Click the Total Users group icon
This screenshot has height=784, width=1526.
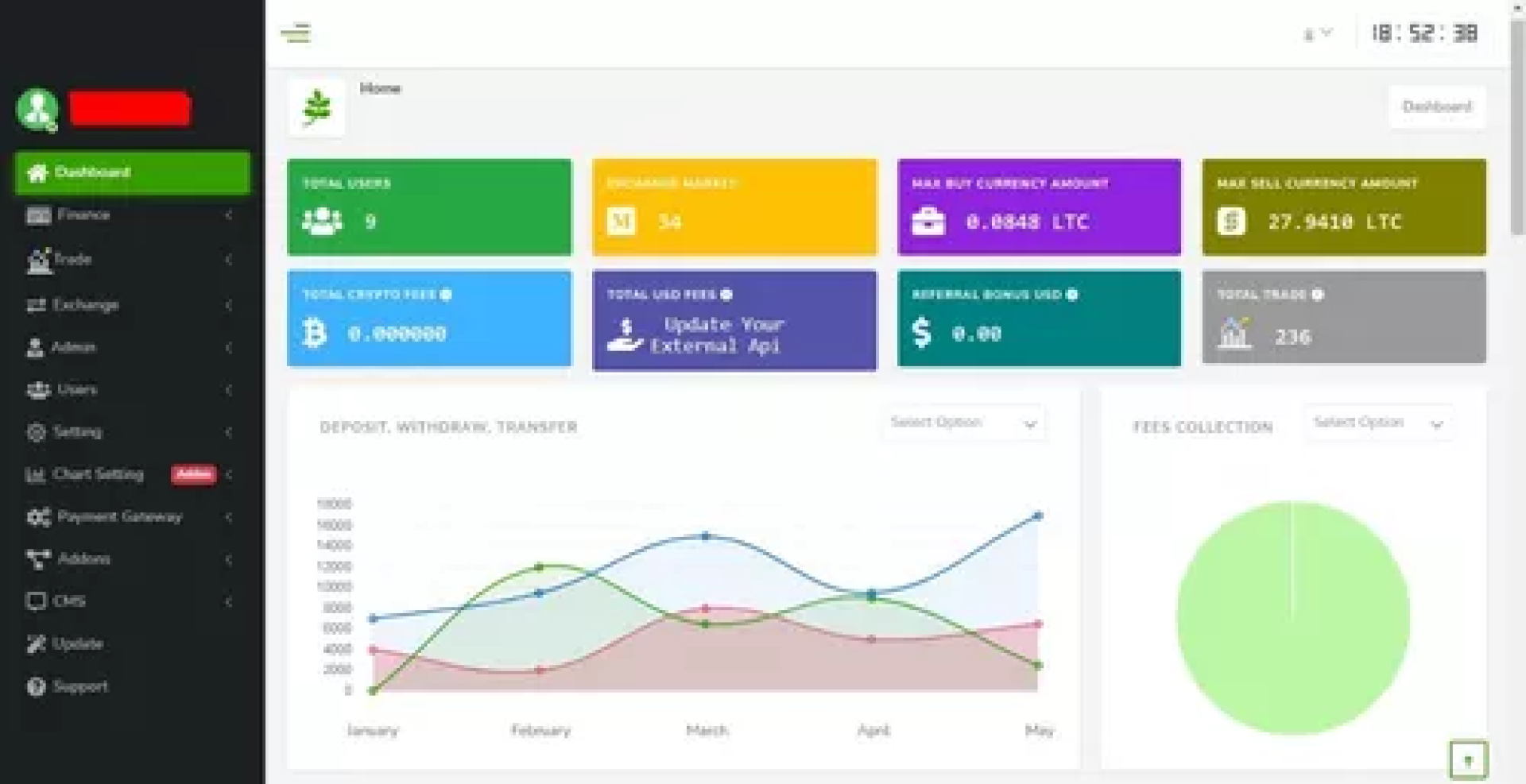click(x=322, y=221)
